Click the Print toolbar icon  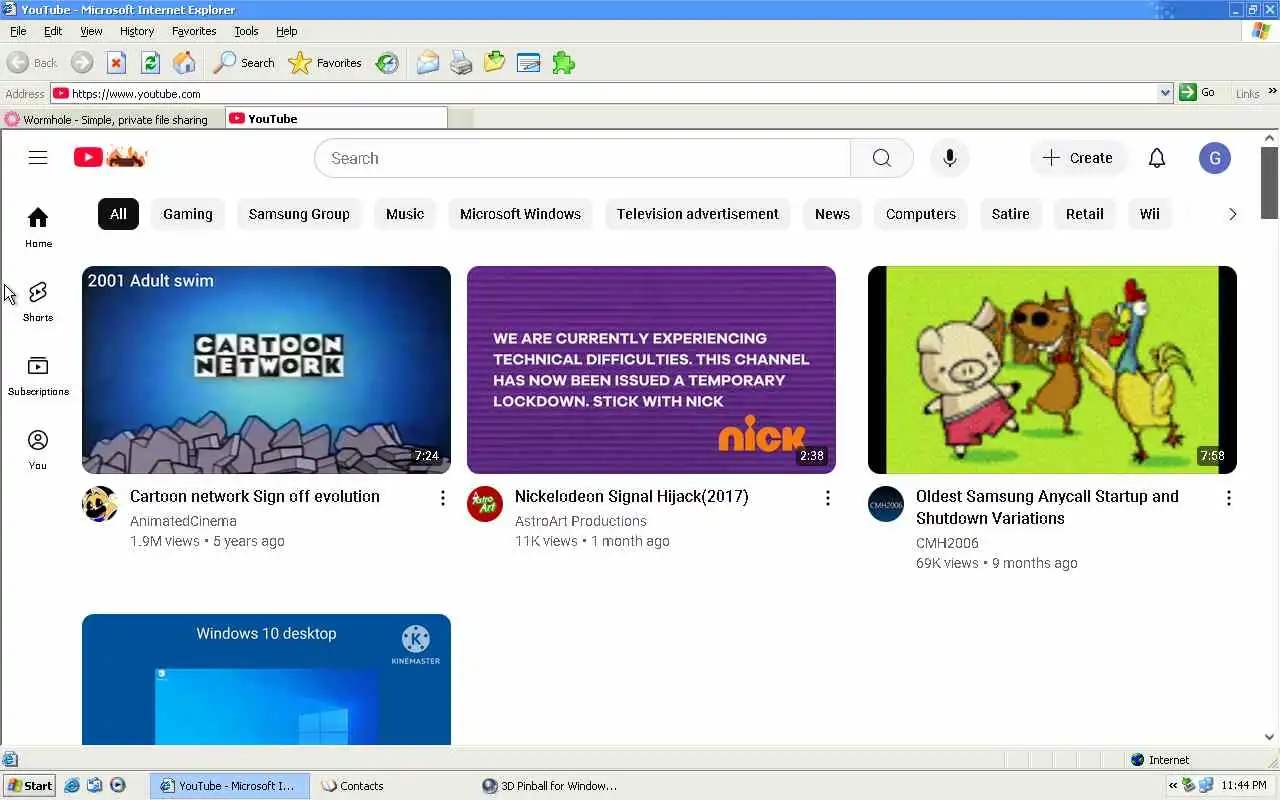(x=461, y=63)
